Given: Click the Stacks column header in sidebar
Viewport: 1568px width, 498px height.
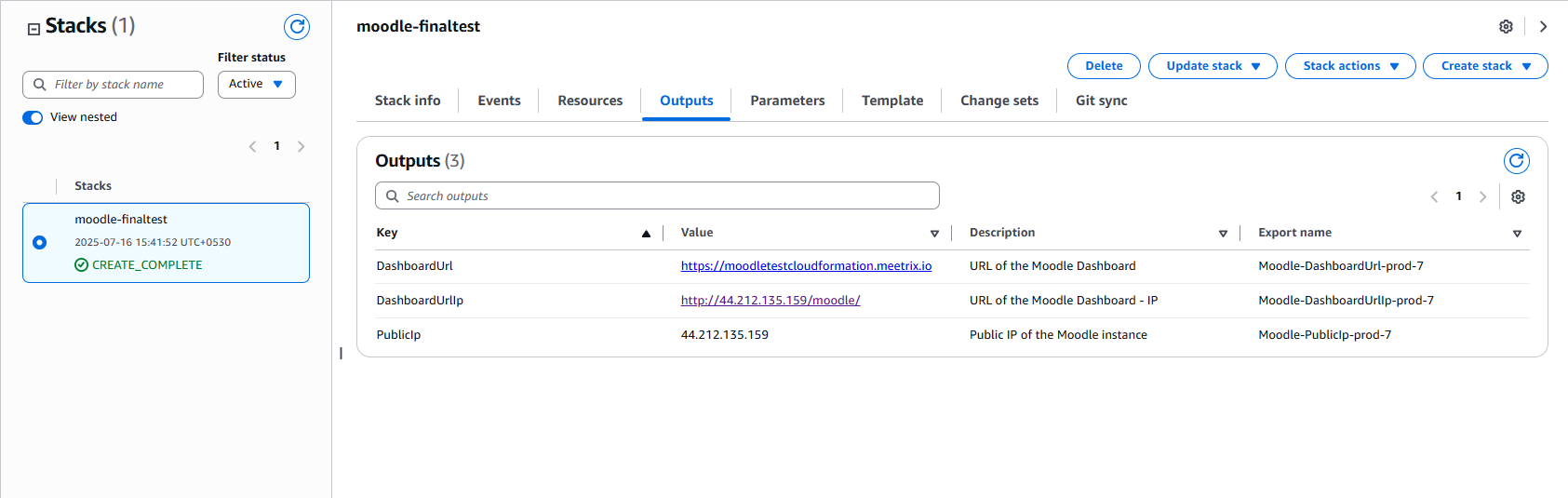Looking at the screenshot, I should [x=93, y=186].
